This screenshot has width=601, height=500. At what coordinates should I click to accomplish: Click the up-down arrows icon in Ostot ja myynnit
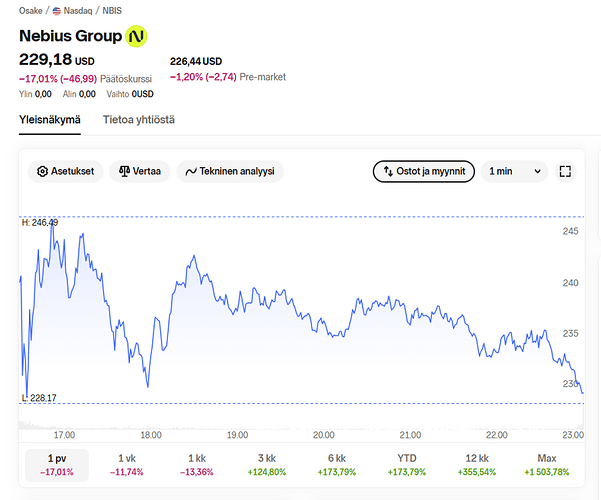(388, 171)
